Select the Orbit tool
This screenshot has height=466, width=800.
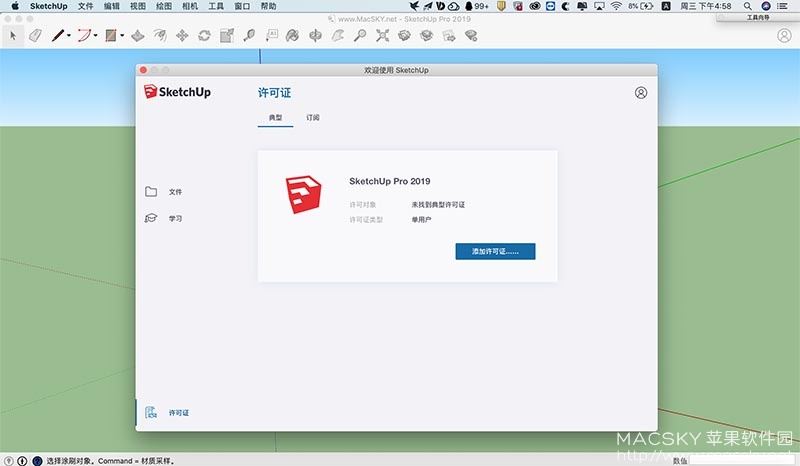316,36
